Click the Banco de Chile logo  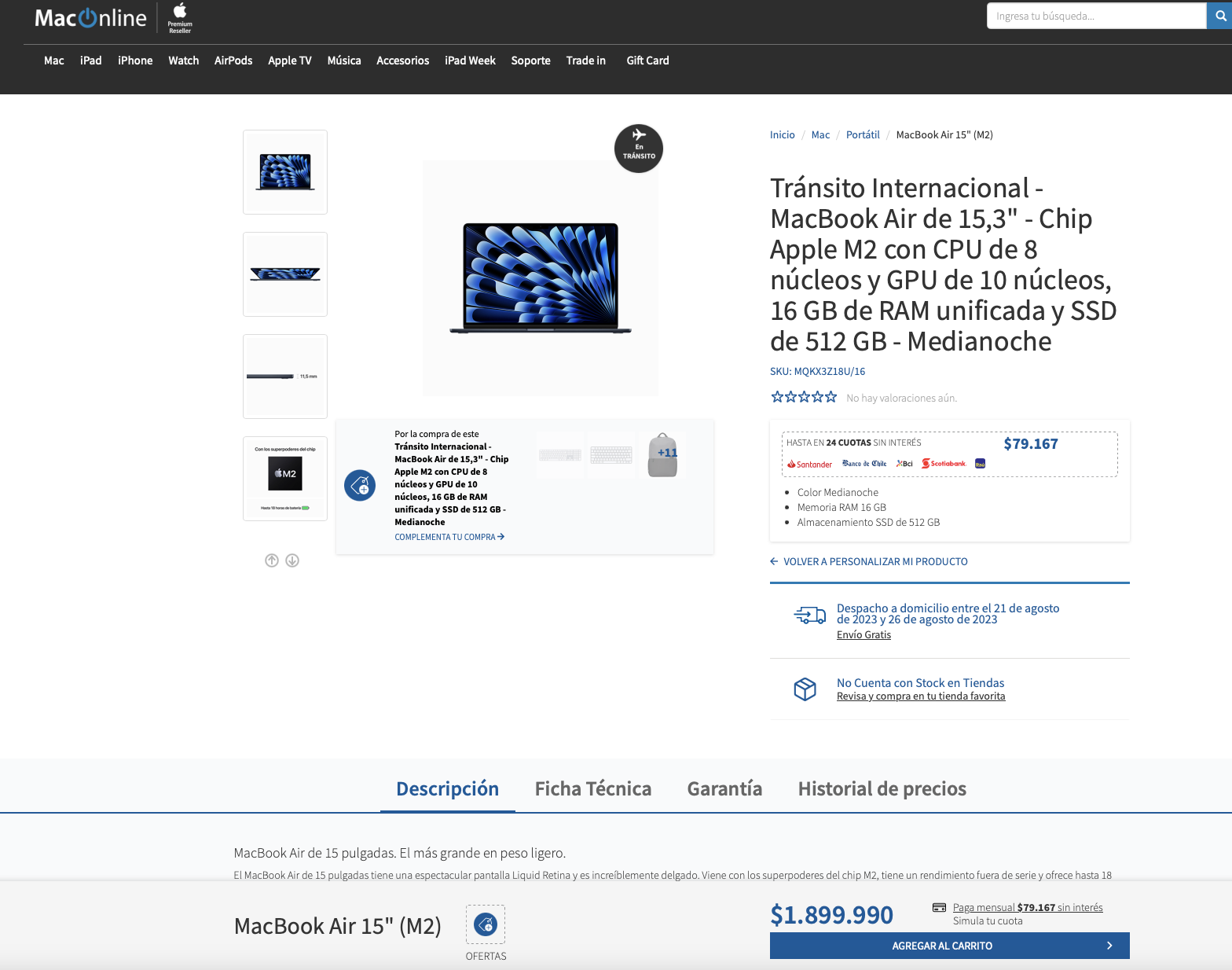pos(864,464)
